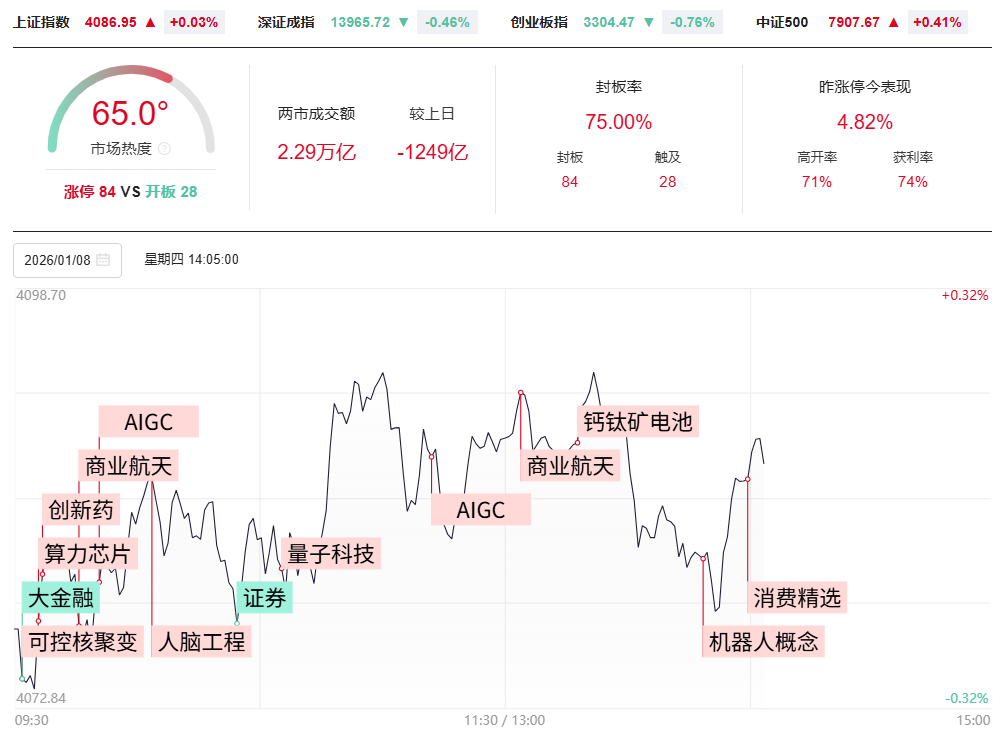Click the help icon beside 市场热度
The image size is (1008, 742).
165,149
